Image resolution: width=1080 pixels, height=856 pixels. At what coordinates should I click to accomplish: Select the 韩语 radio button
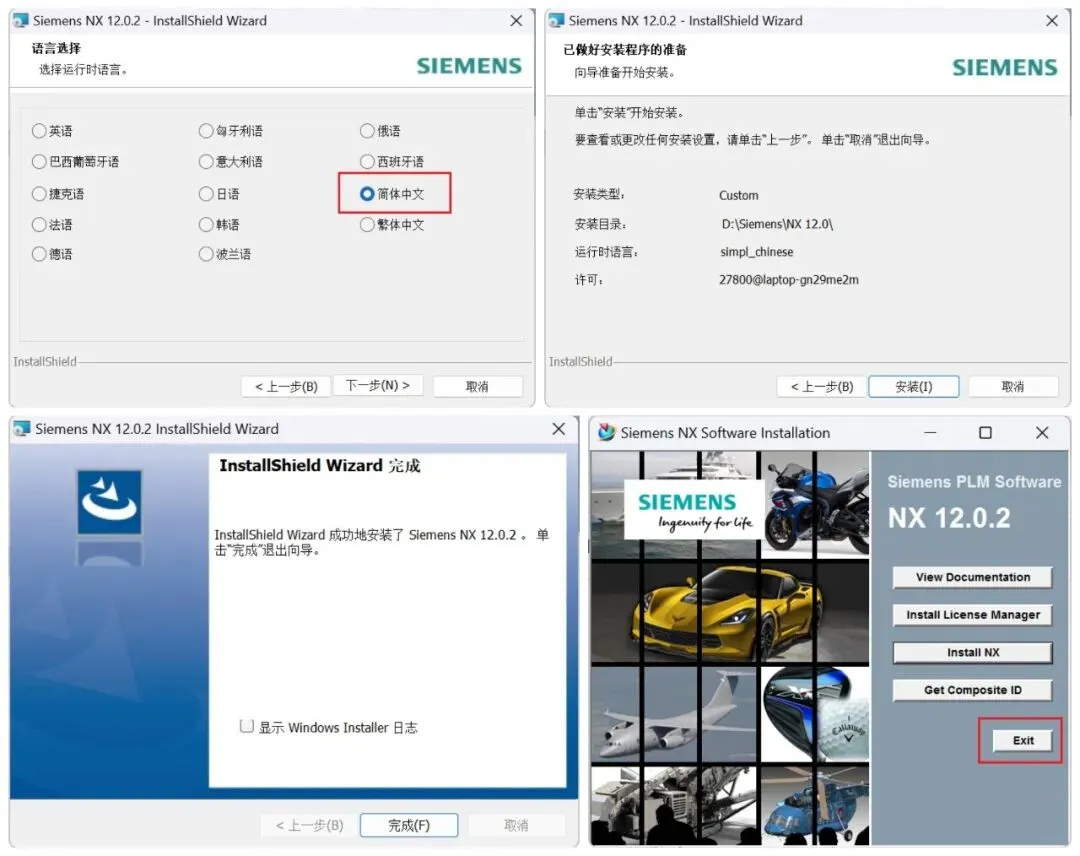coord(206,225)
